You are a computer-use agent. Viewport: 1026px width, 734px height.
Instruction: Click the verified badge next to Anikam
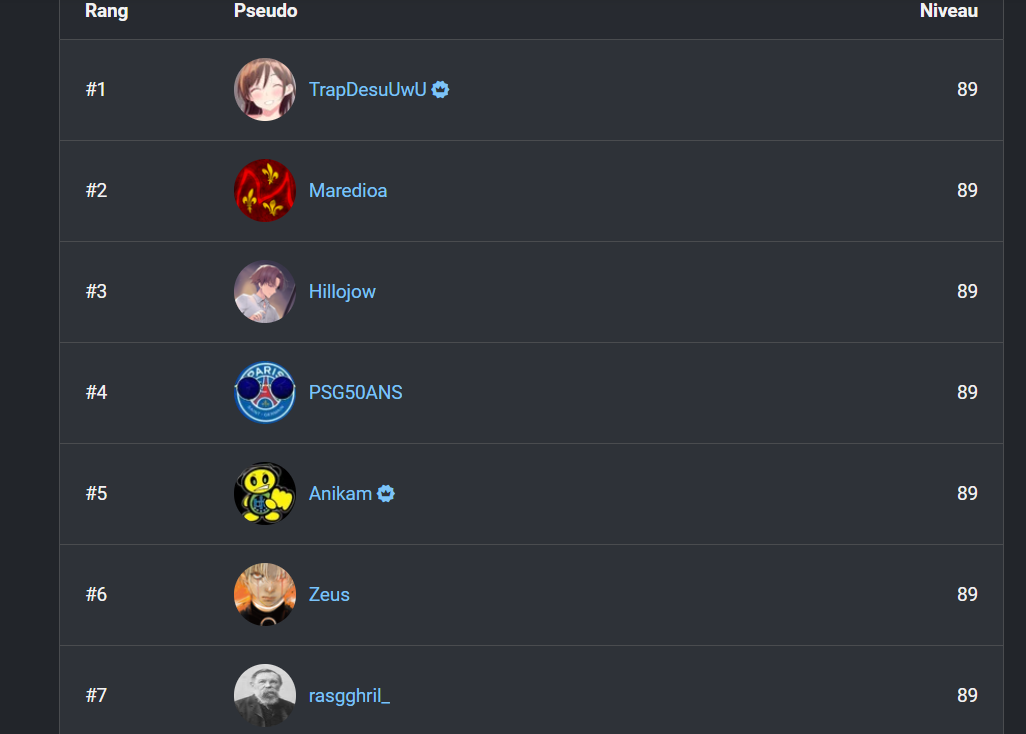pos(386,494)
